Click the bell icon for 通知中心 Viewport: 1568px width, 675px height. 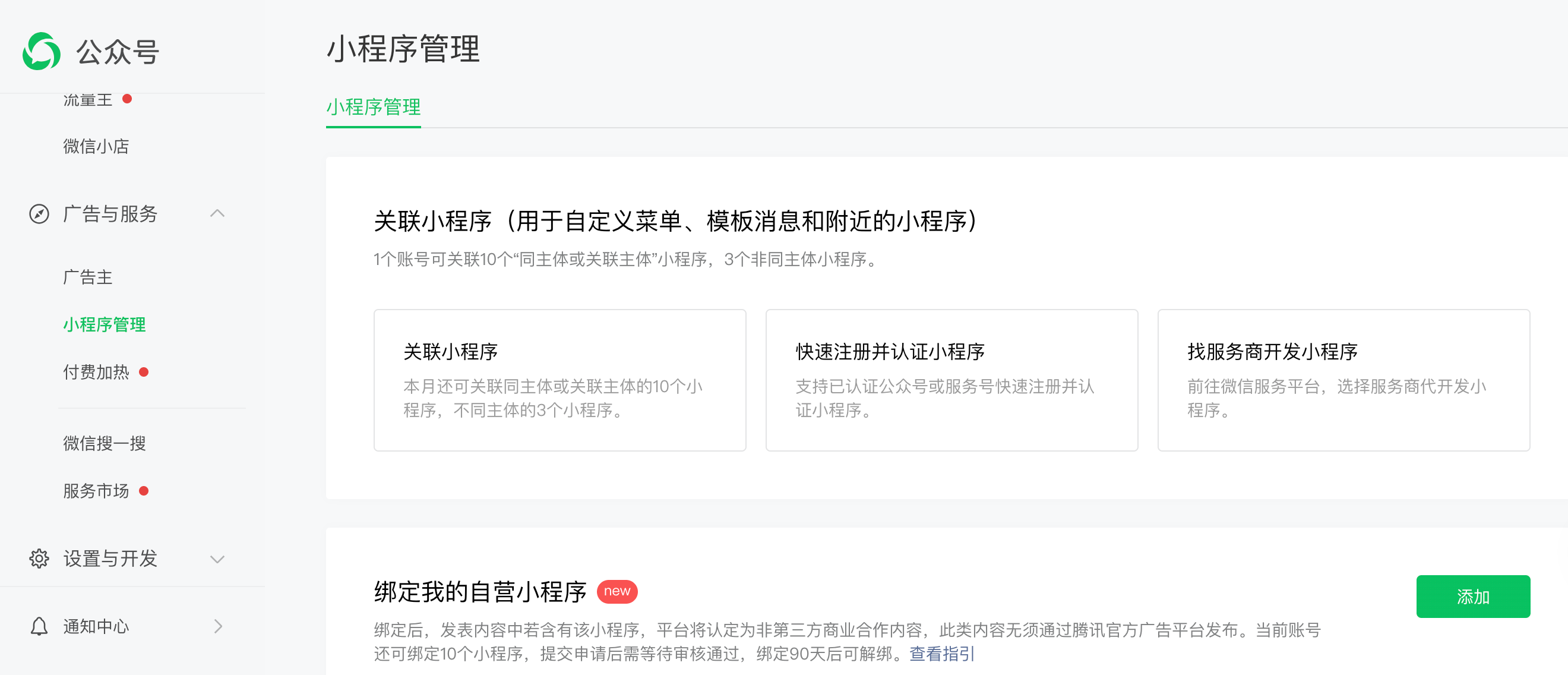[x=39, y=626]
